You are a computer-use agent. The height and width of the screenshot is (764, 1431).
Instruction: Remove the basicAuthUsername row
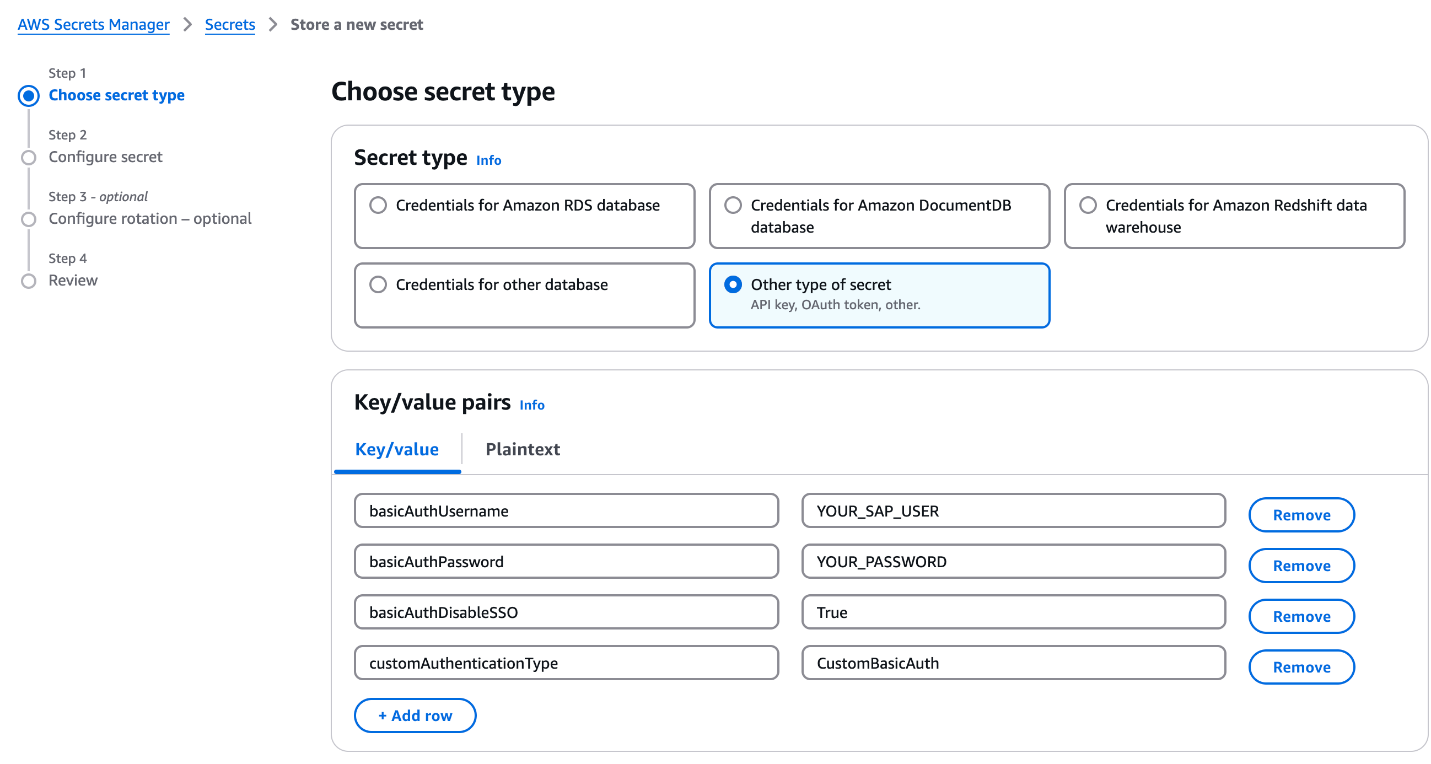pos(1301,515)
